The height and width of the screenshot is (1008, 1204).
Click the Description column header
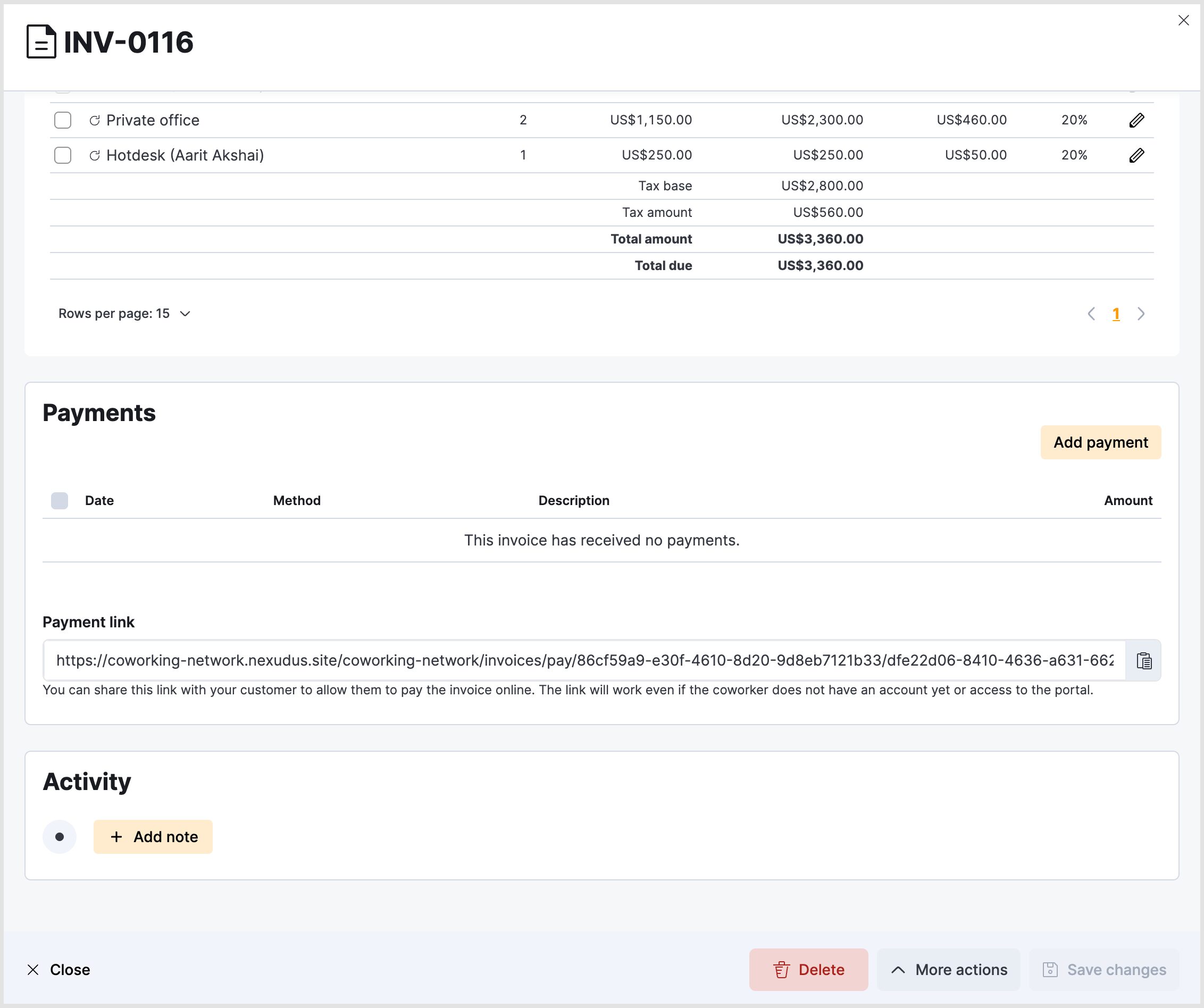click(574, 501)
